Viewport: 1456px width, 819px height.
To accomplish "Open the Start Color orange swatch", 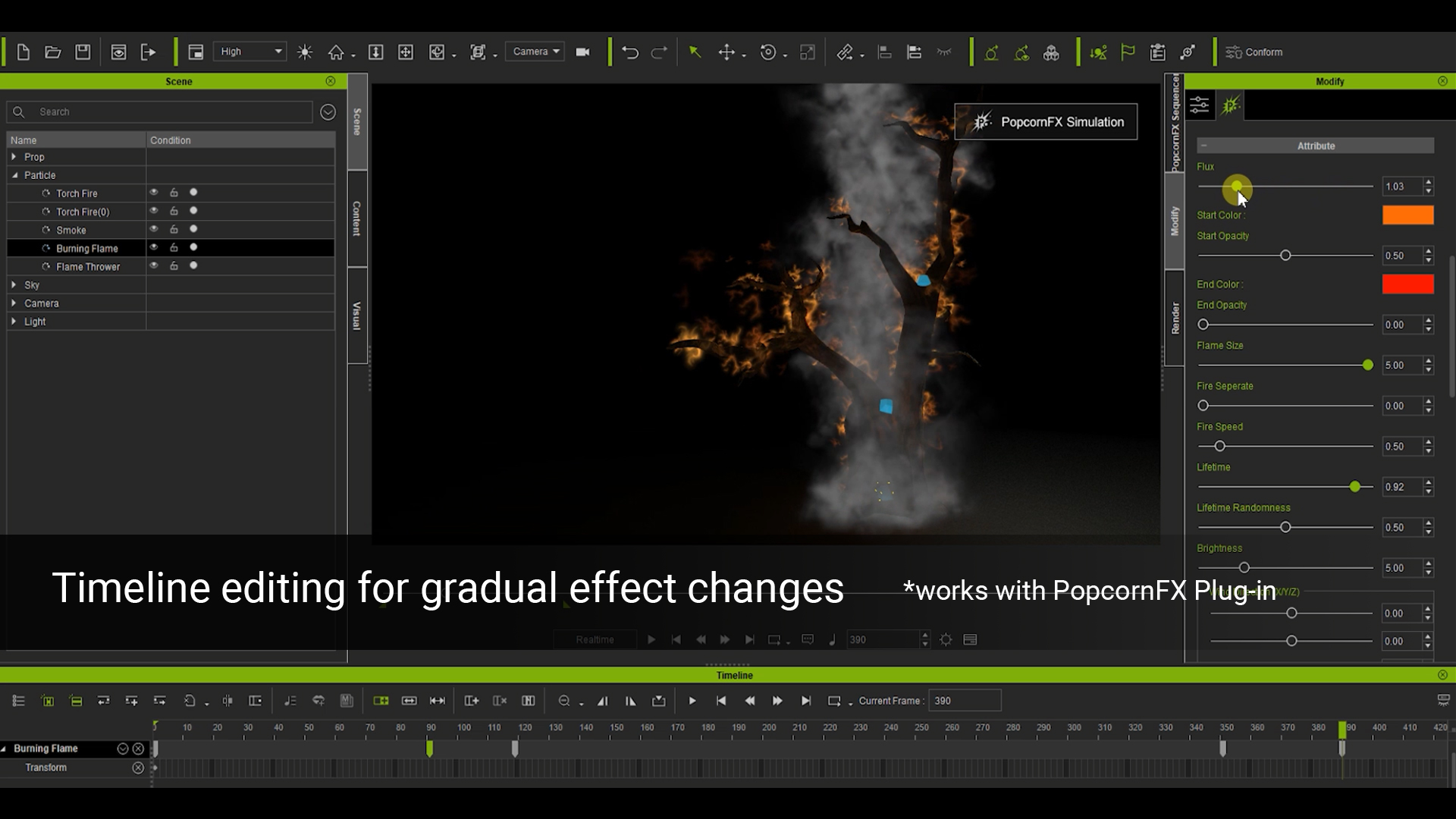I will (1408, 215).
